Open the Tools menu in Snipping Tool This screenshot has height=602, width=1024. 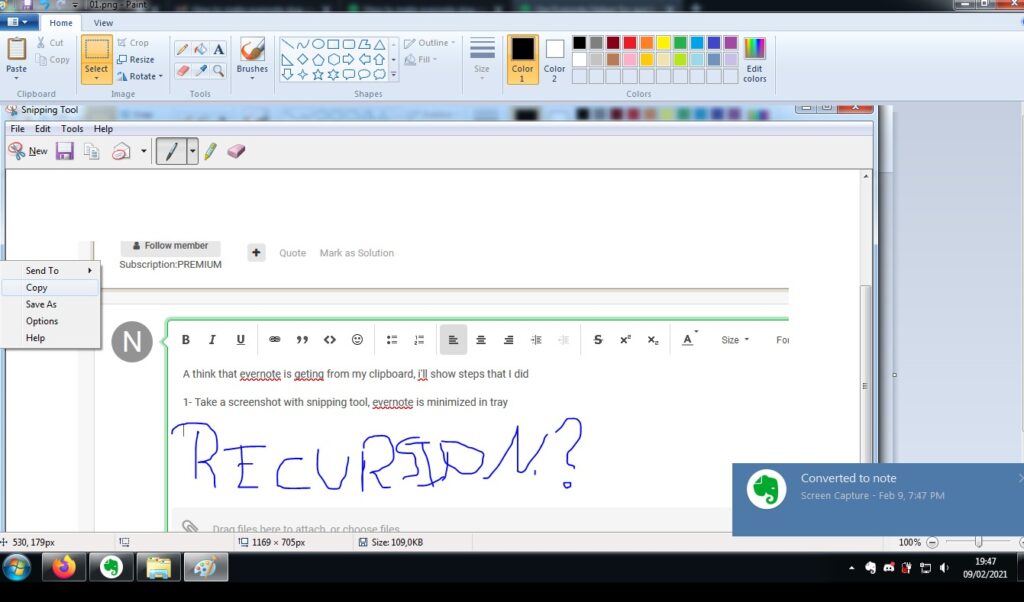point(71,128)
